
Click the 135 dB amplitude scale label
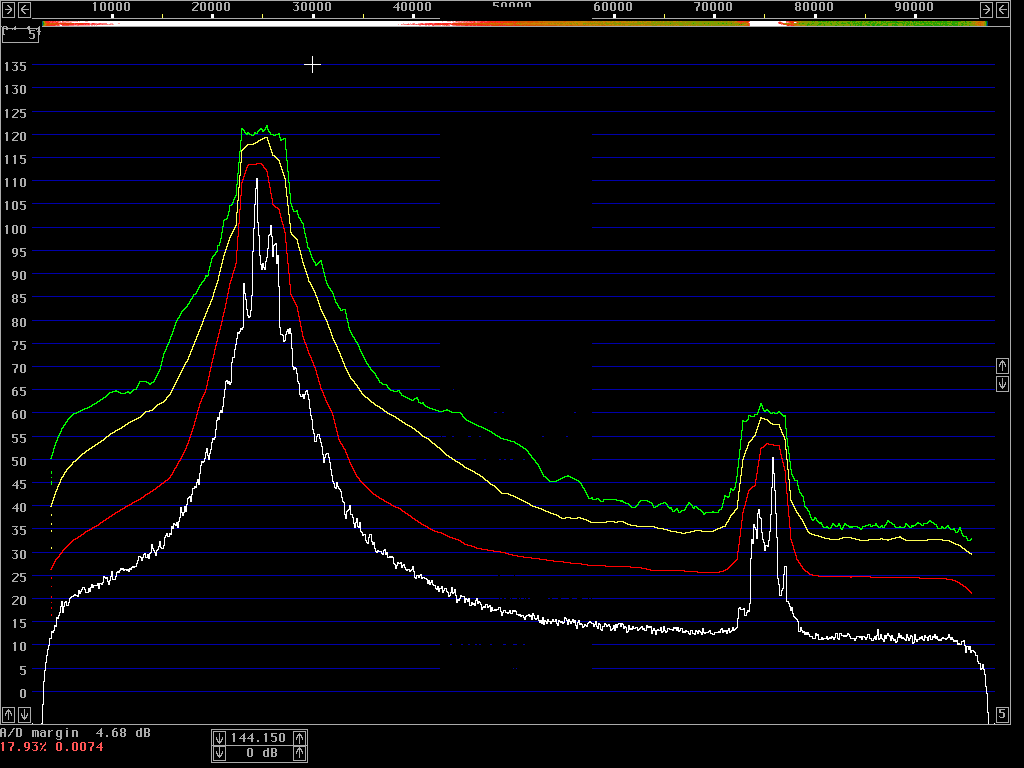tap(15, 66)
